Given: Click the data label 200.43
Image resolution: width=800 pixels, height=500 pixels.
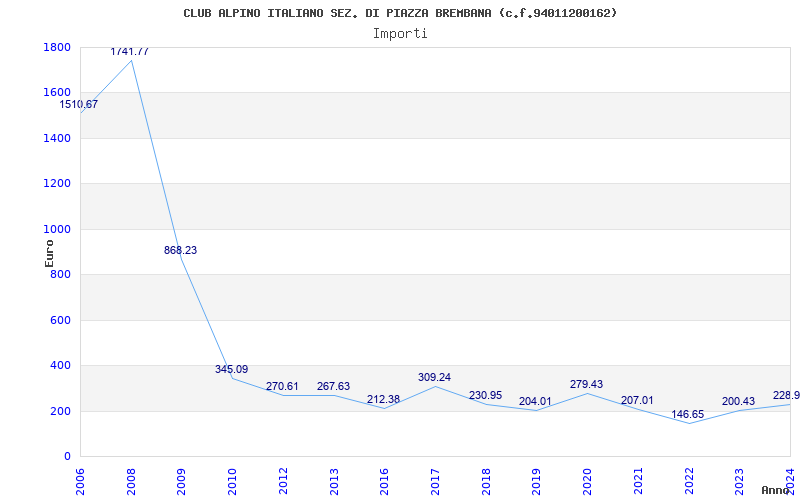Looking at the screenshot, I should tap(738, 402).
